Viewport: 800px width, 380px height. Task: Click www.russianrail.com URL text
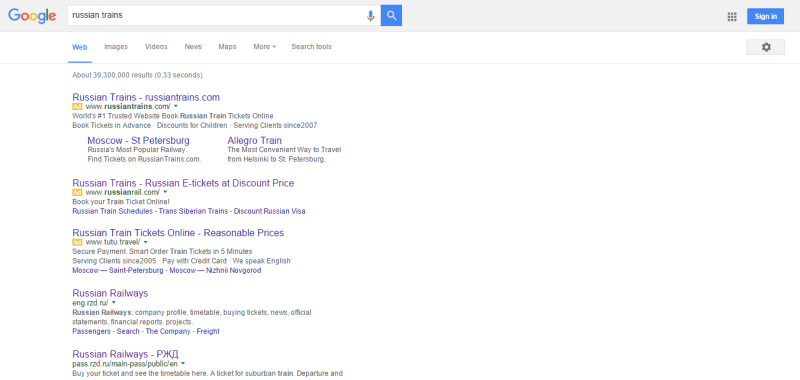(x=123, y=192)
